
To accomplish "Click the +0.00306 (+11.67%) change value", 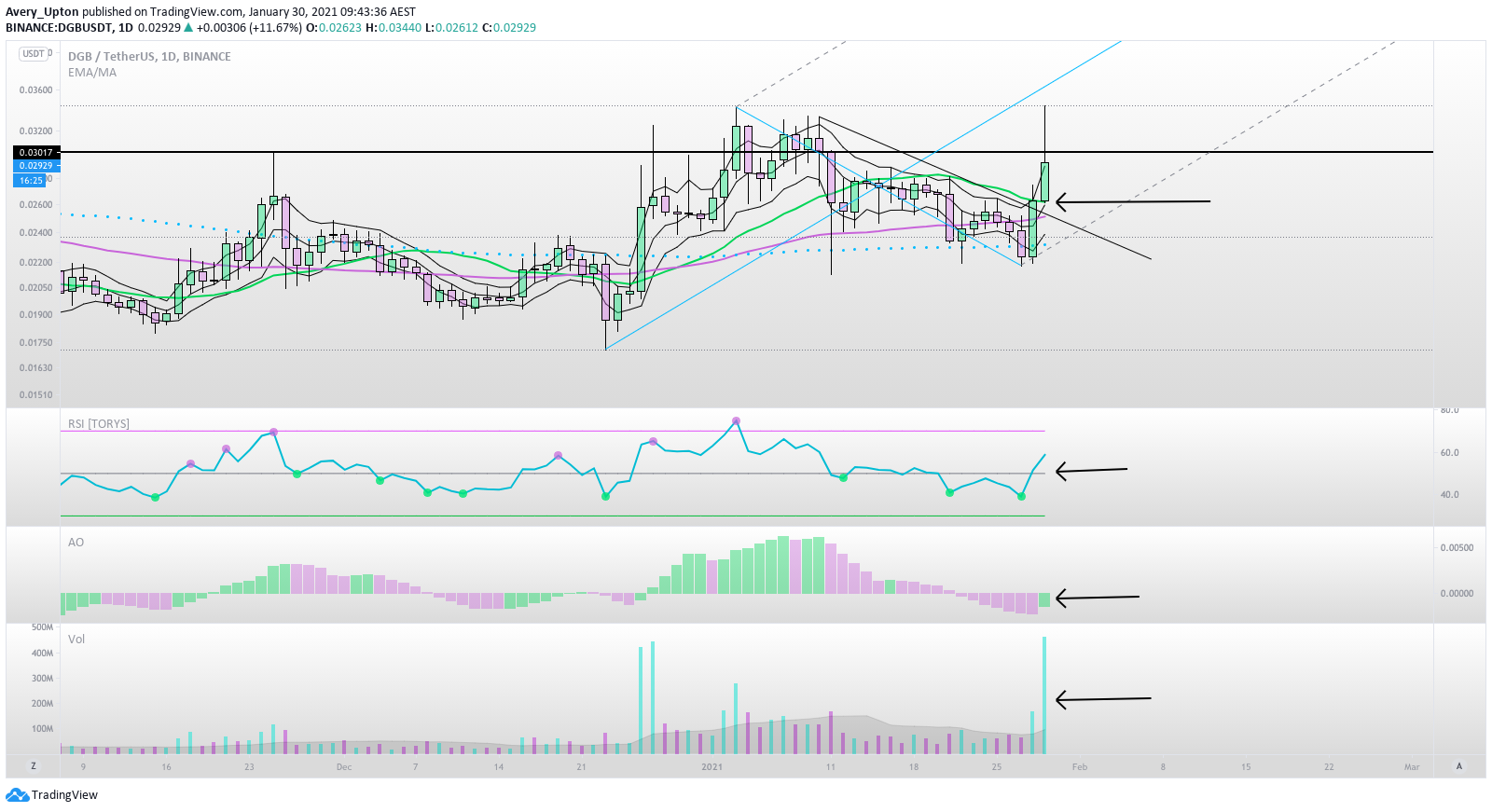I will tap(249, 28).
